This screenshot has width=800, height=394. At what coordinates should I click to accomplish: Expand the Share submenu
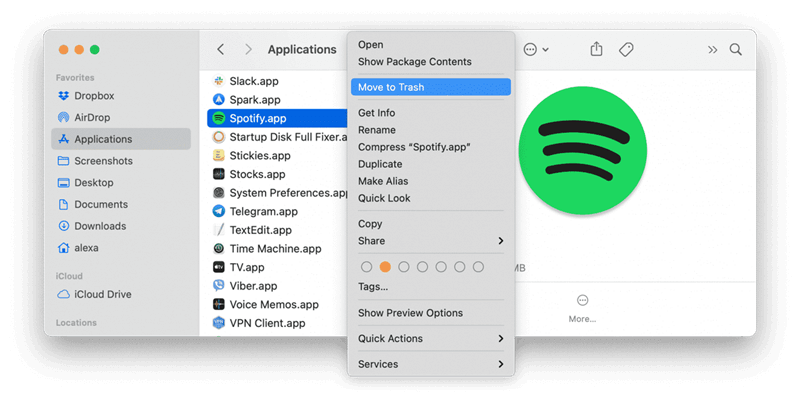[x=431, y=241]
